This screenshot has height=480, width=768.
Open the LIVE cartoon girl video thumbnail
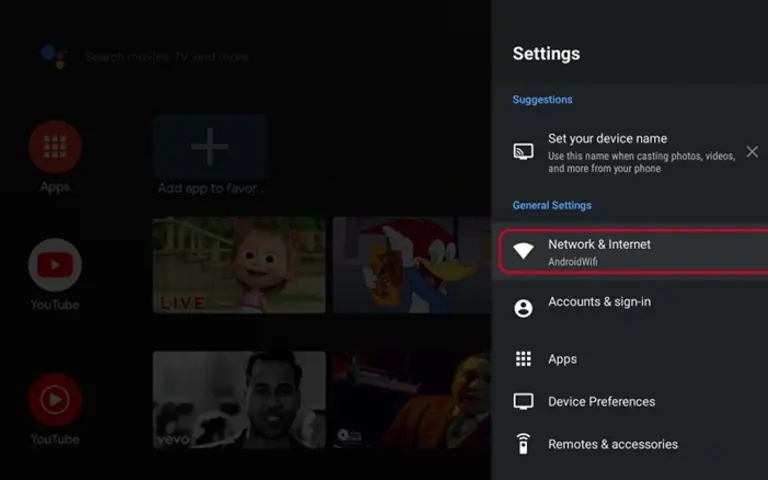click(239, 265)
